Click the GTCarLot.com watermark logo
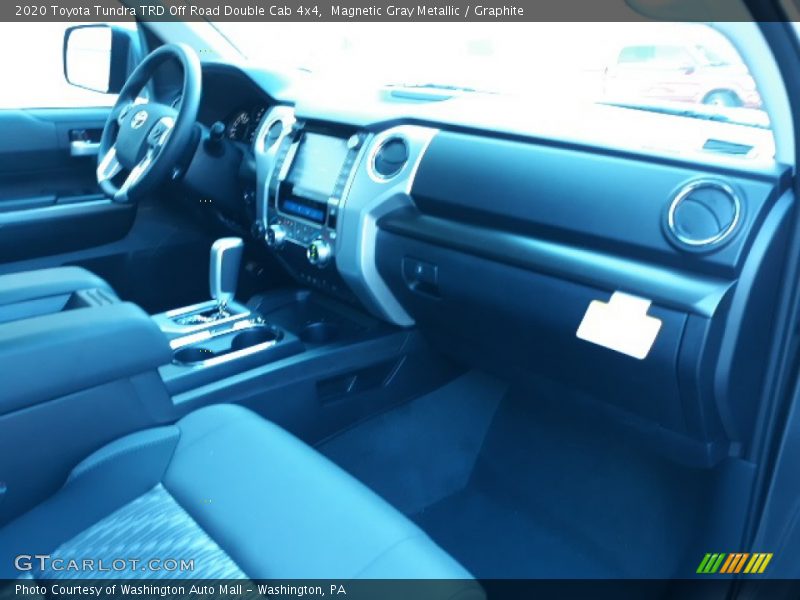The image size is (800, 600). (x=104, y=564)
